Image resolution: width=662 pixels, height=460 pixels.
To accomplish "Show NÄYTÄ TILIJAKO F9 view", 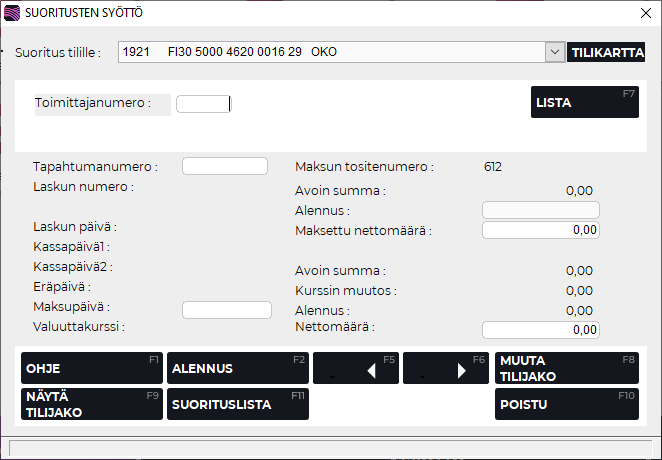I will coord(91,404).
